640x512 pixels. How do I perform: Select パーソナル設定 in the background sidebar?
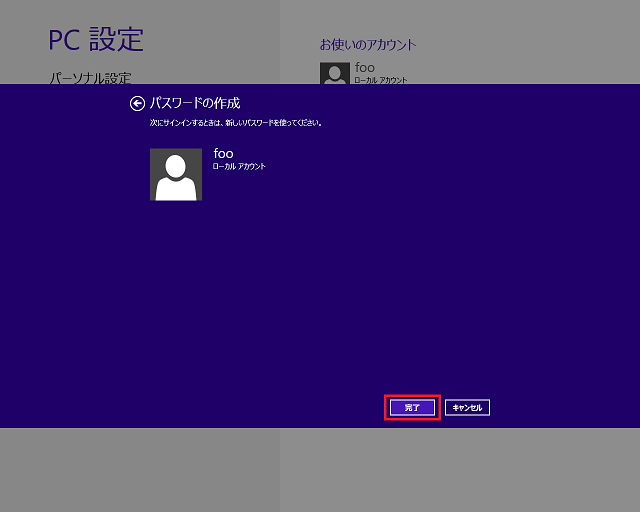click(x=90, y=78)
